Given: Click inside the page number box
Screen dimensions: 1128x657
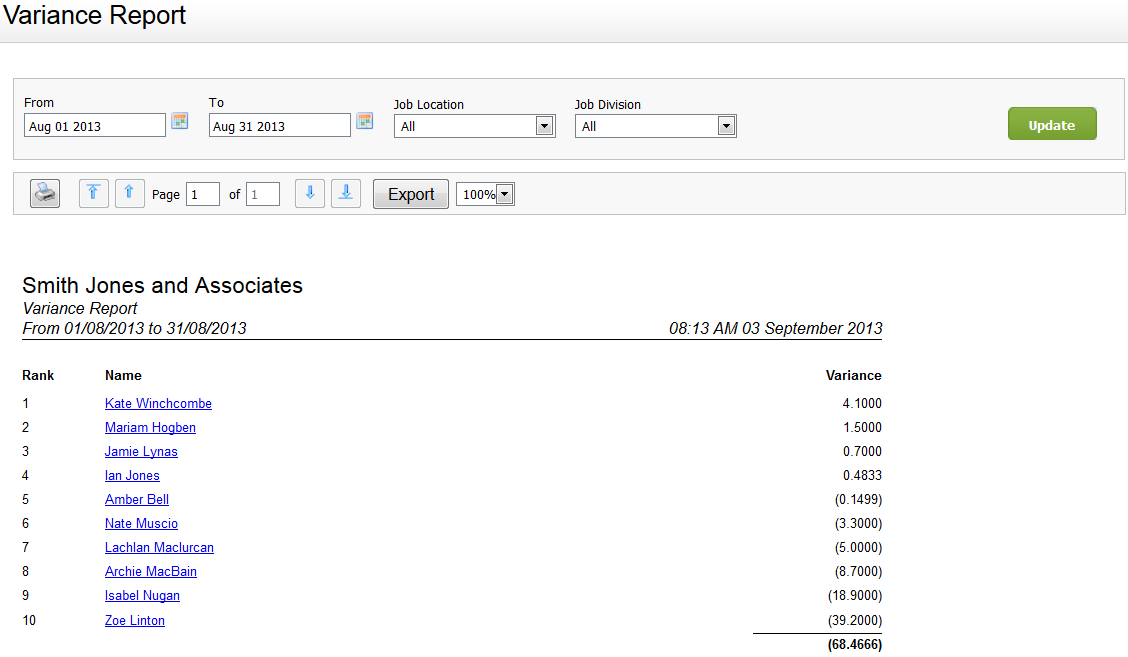Looking at the screenshot, I should point(203,193).
